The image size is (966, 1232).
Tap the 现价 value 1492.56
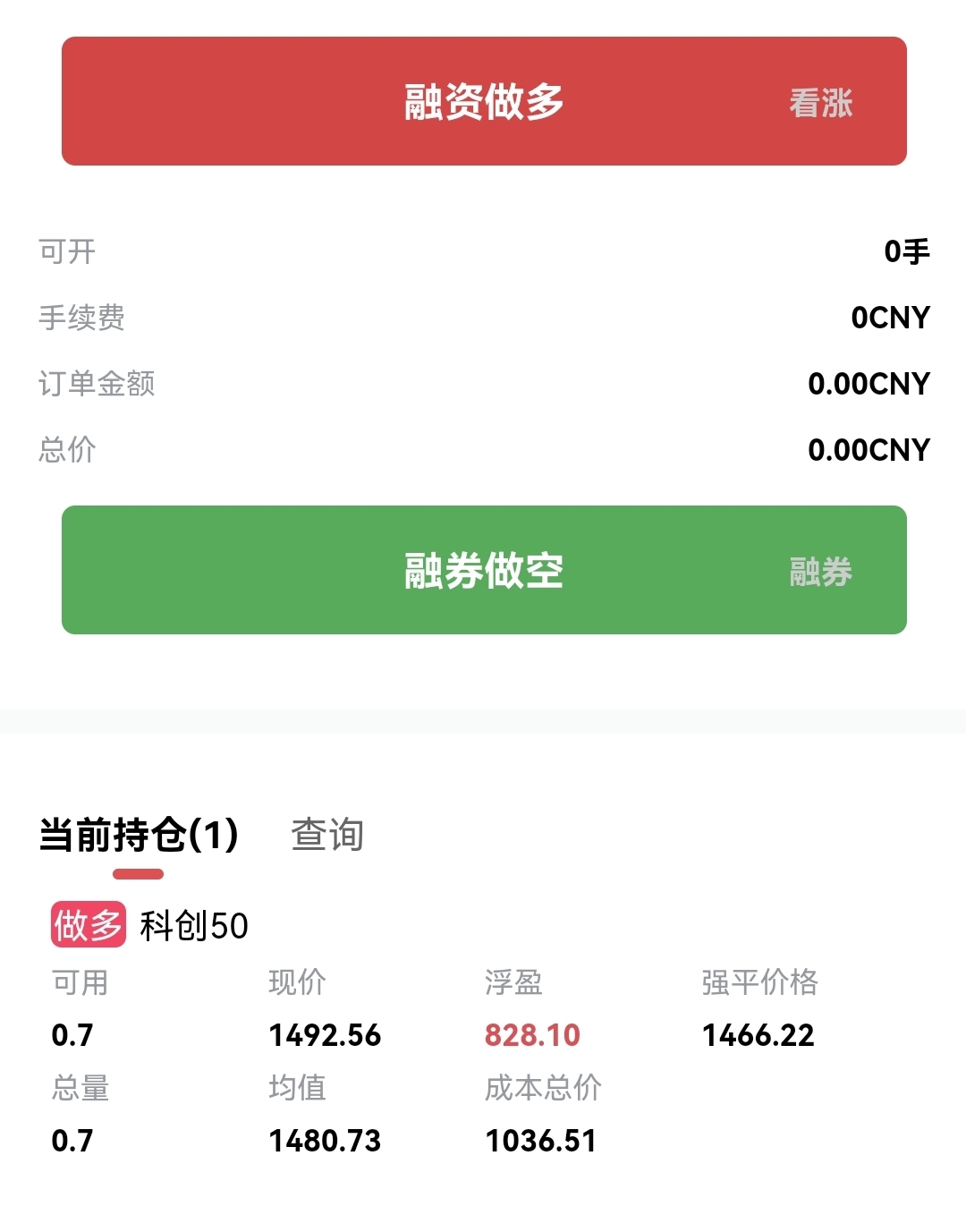click(325, 1035)
